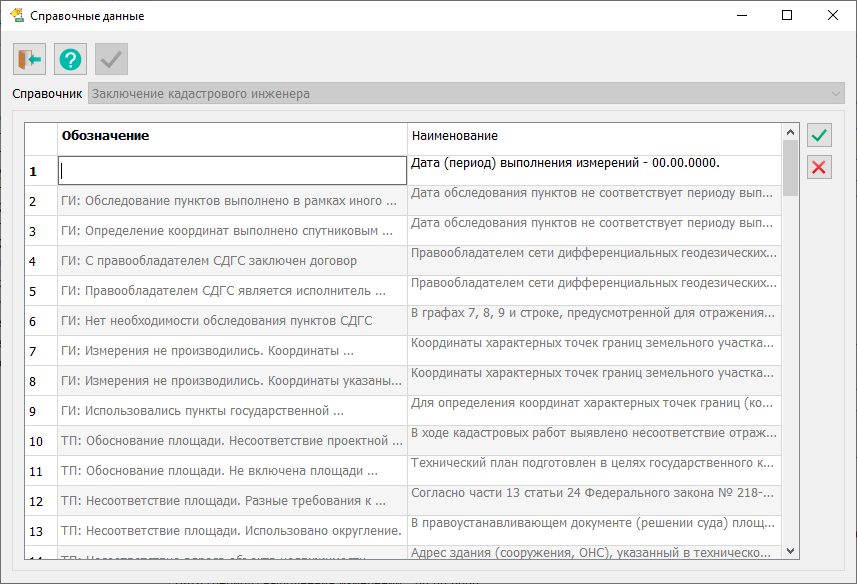Click row 12 Наименование cell about Федерального закона

point(594,496)
